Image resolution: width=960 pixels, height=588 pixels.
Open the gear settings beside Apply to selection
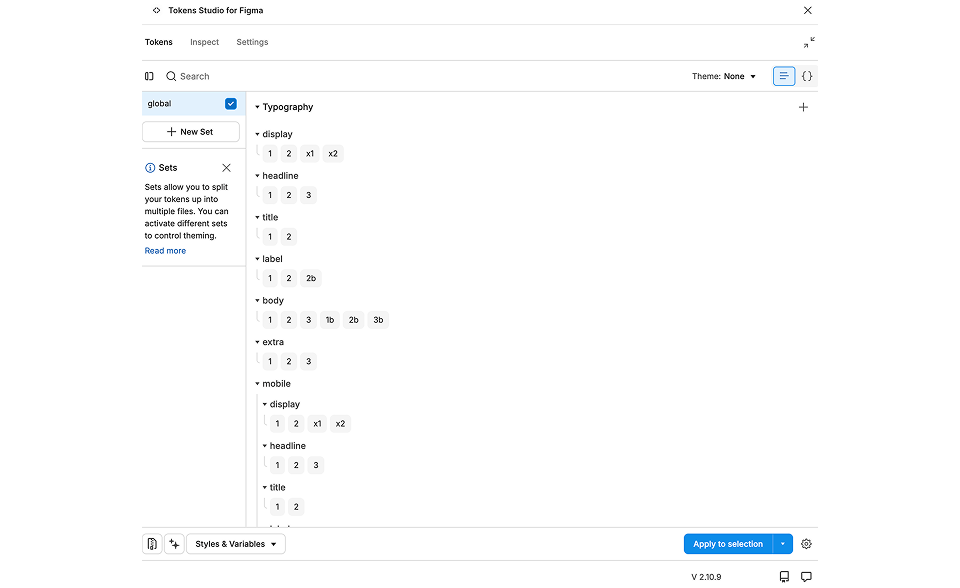(806, 544)
